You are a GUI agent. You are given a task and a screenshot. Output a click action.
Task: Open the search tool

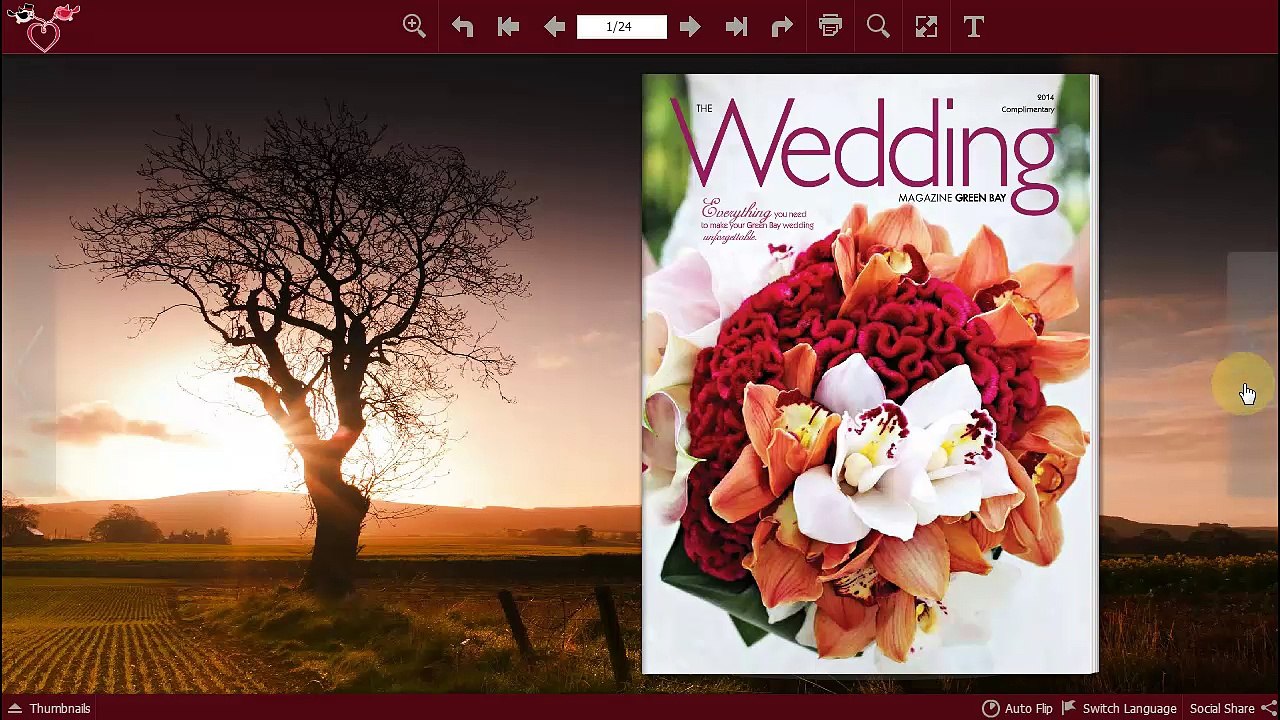point(878,27)
